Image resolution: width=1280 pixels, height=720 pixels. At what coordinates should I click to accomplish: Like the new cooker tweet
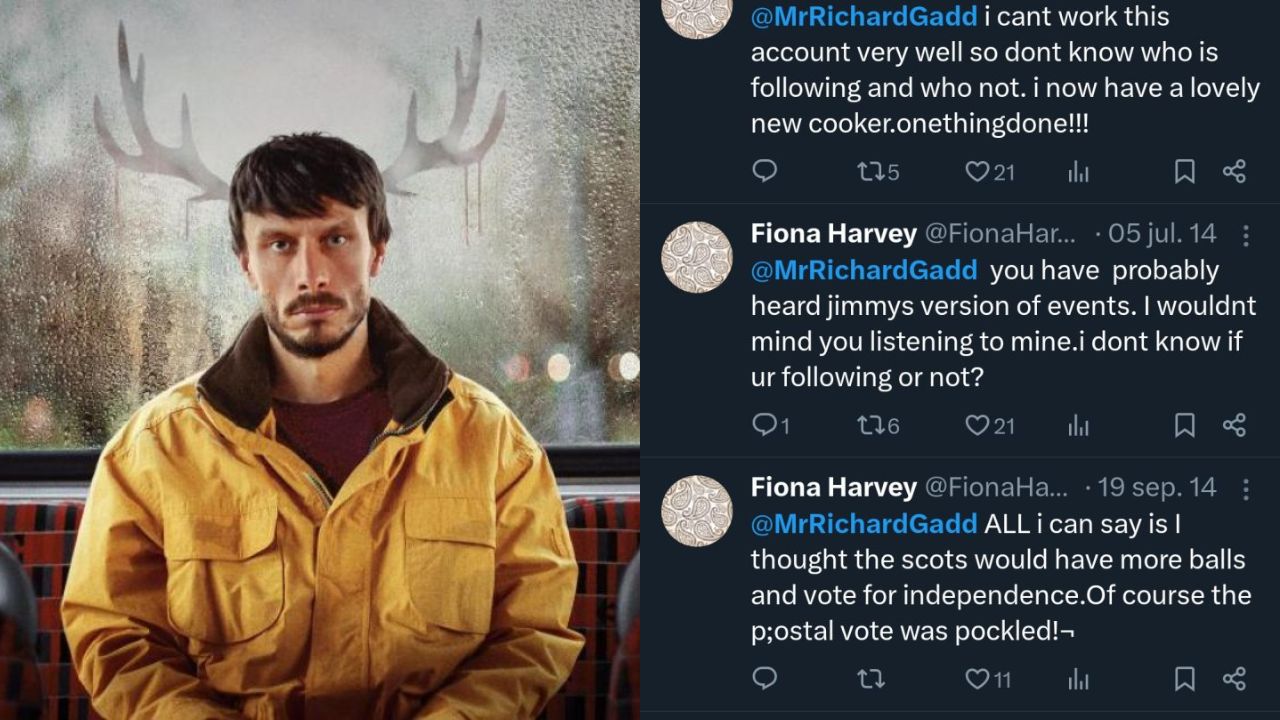pyautogui.click(x=977, y=171)
